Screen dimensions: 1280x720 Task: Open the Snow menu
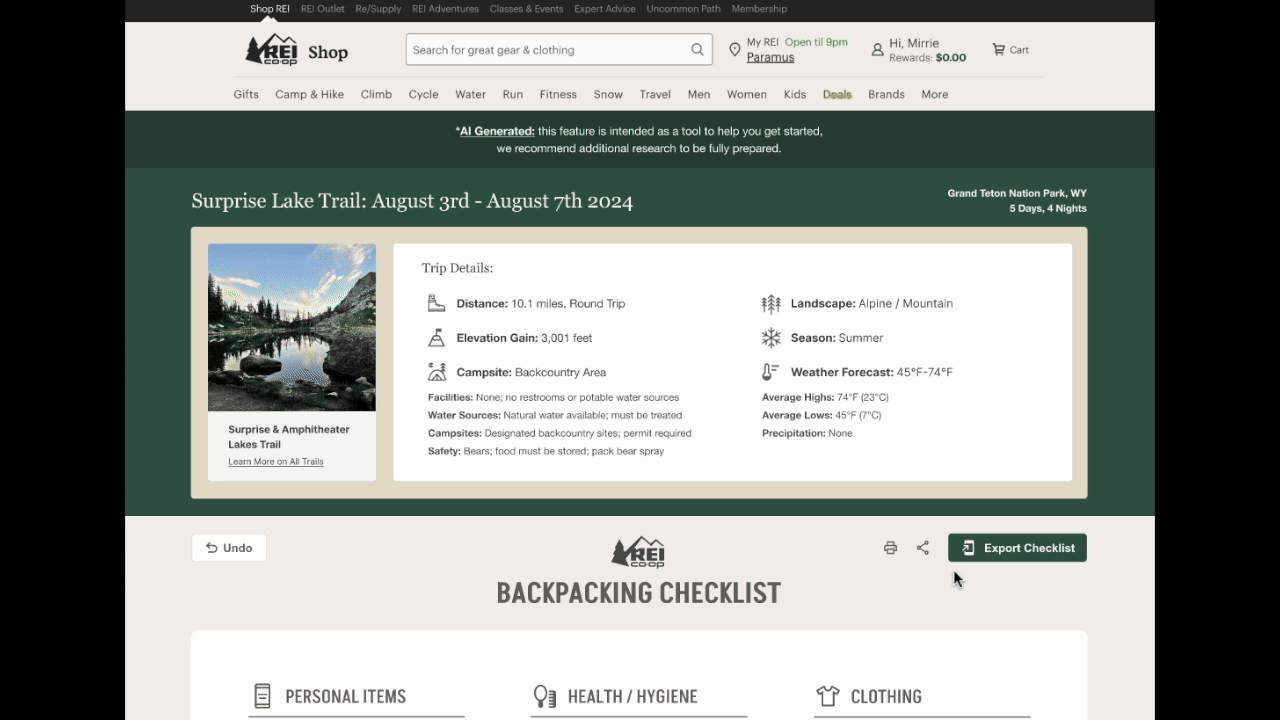click(x=608, y=94)
